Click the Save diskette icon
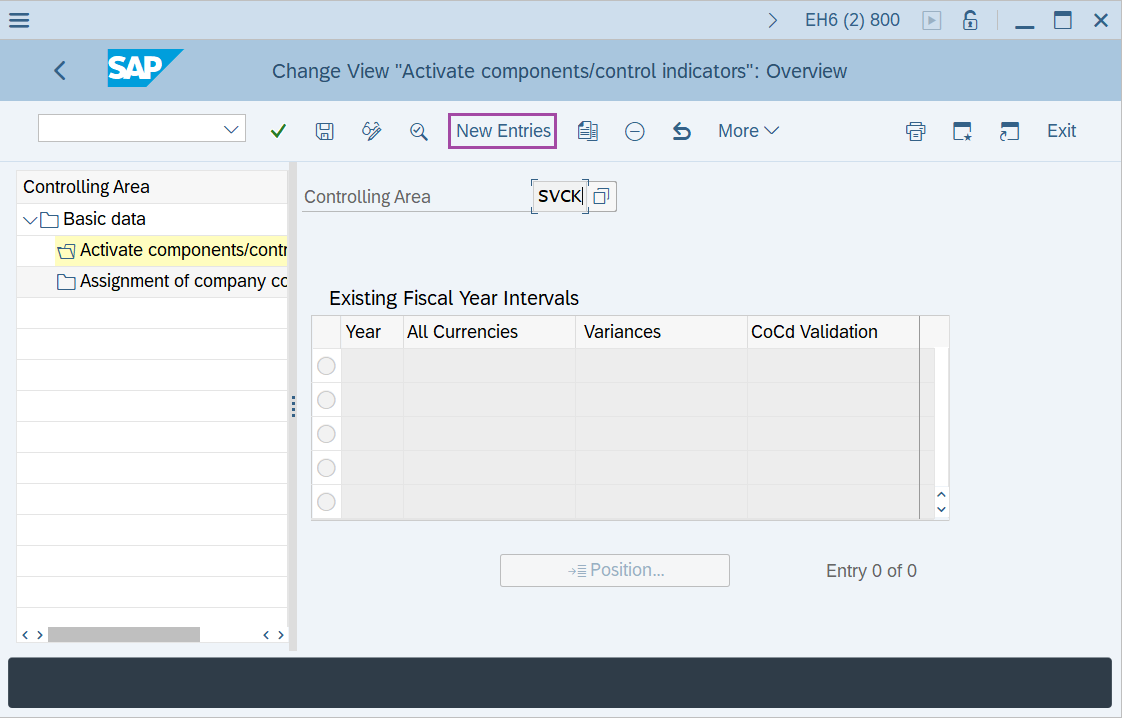The image size is (1122, 718). (x=324, y=131)
